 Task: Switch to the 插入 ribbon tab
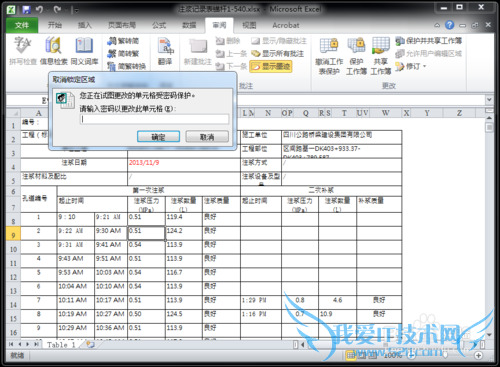84,25
